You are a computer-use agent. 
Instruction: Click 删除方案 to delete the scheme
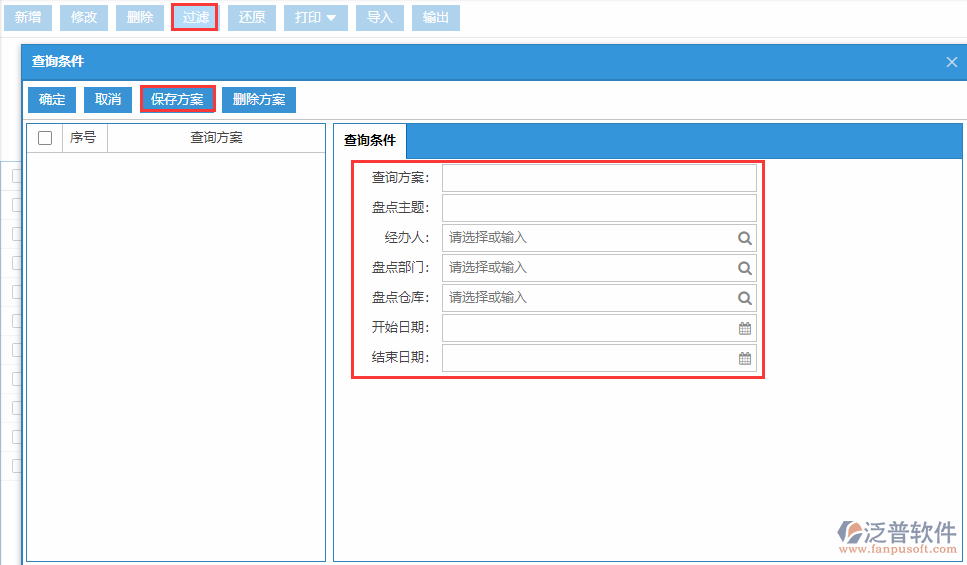coord(259,99)
